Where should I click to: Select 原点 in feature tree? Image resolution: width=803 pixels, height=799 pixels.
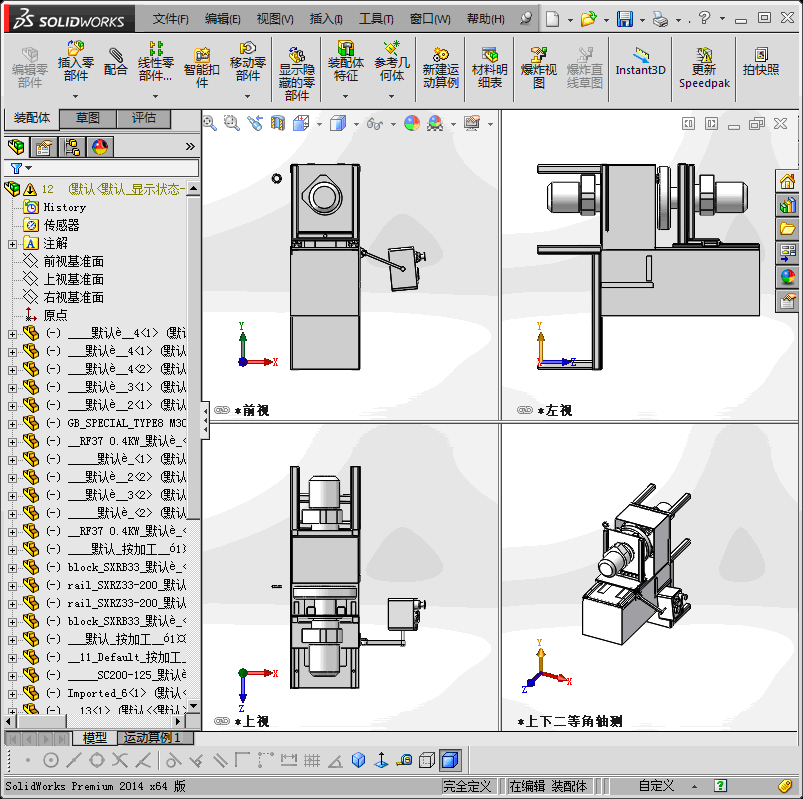[x=55, y=315]
